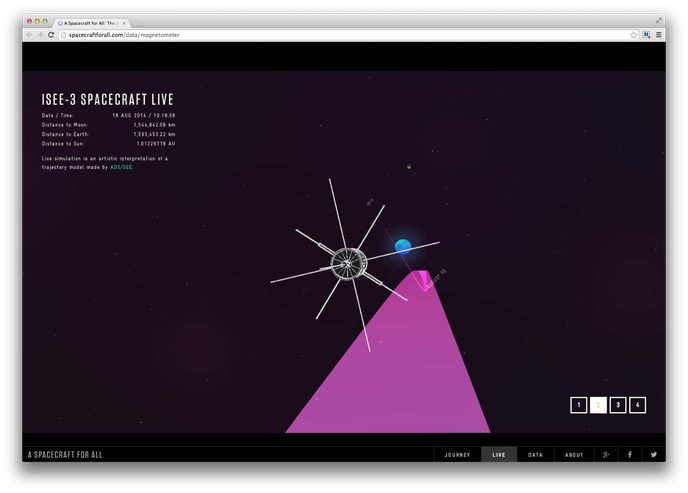The height and width of the screenshot is (493, 688).
Task: Click the browser extension icon beside the star
Action: click(646, 35)
